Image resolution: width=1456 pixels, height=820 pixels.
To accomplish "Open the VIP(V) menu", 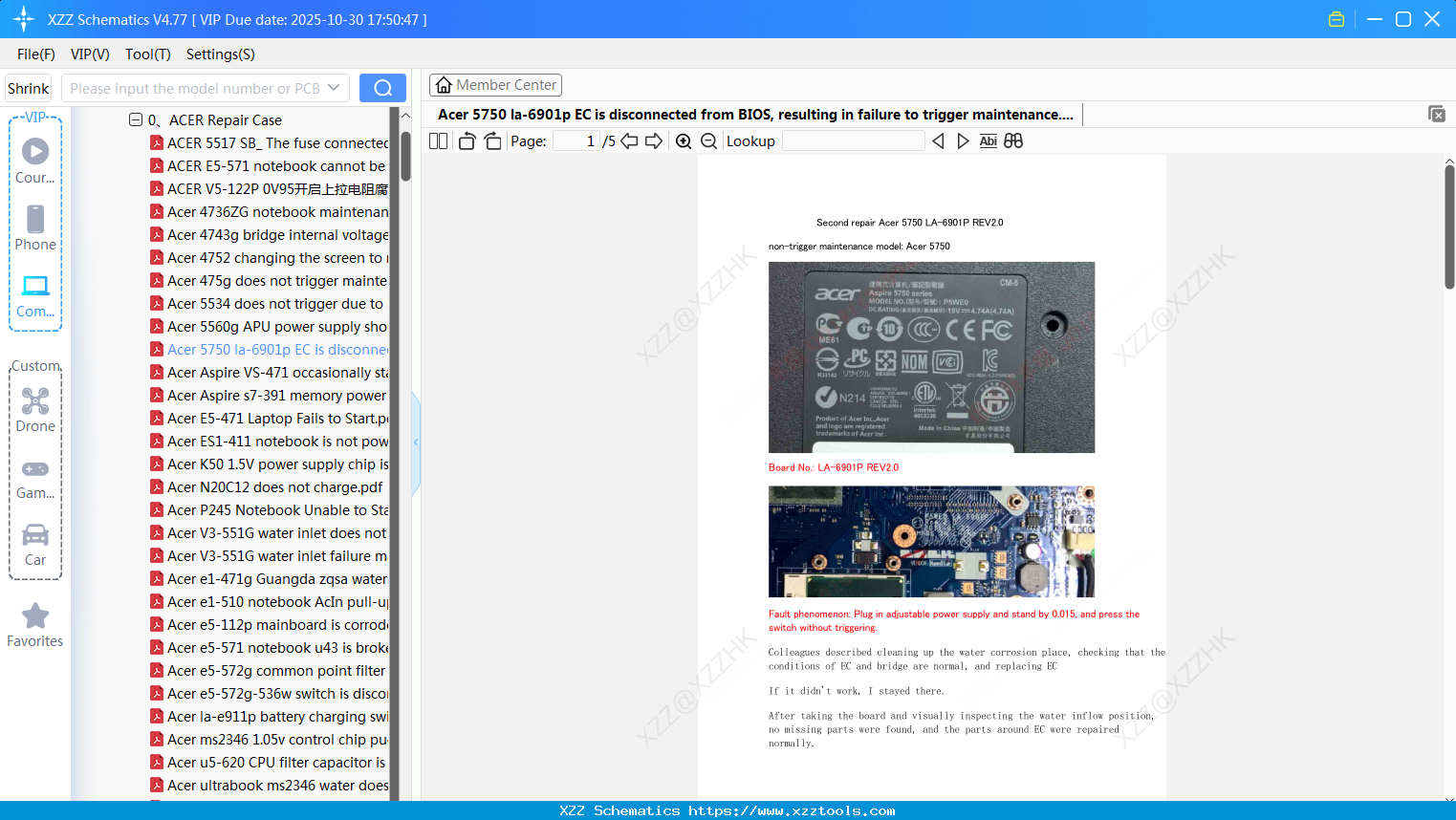I will [90, 54].
